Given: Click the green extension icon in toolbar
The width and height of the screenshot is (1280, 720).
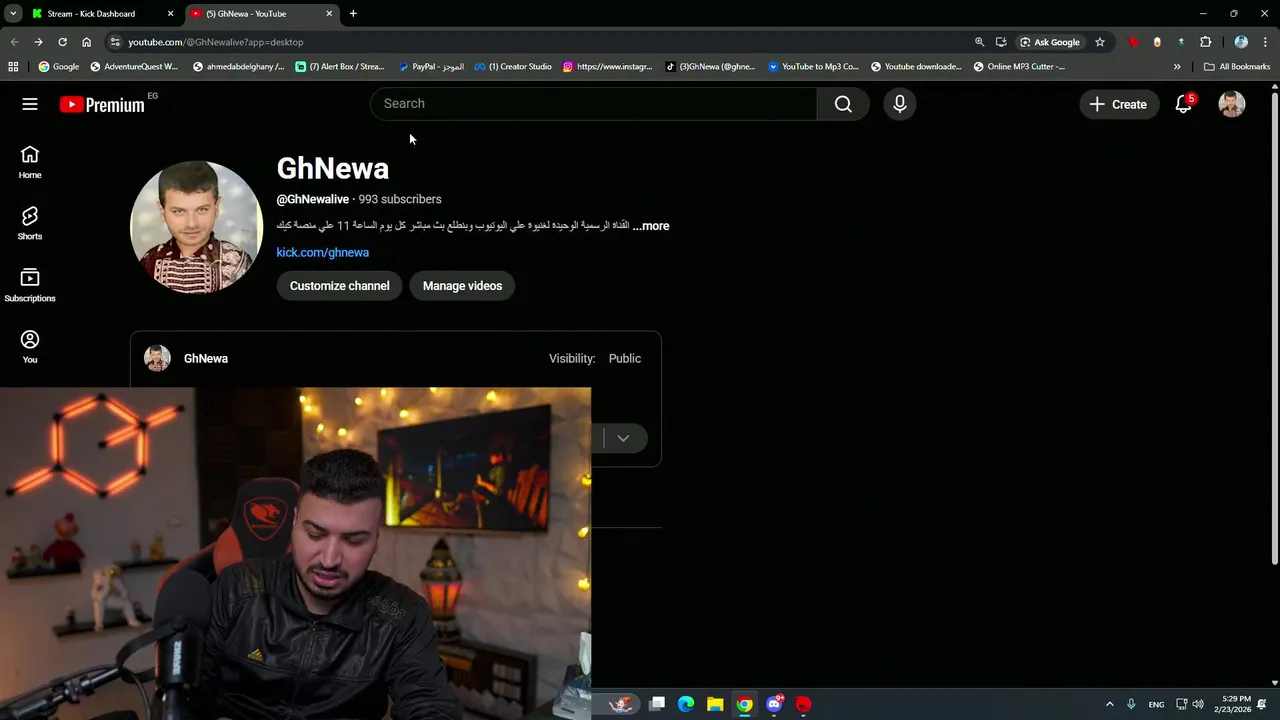Looking at the screenshot, I should coord(1181,42).
